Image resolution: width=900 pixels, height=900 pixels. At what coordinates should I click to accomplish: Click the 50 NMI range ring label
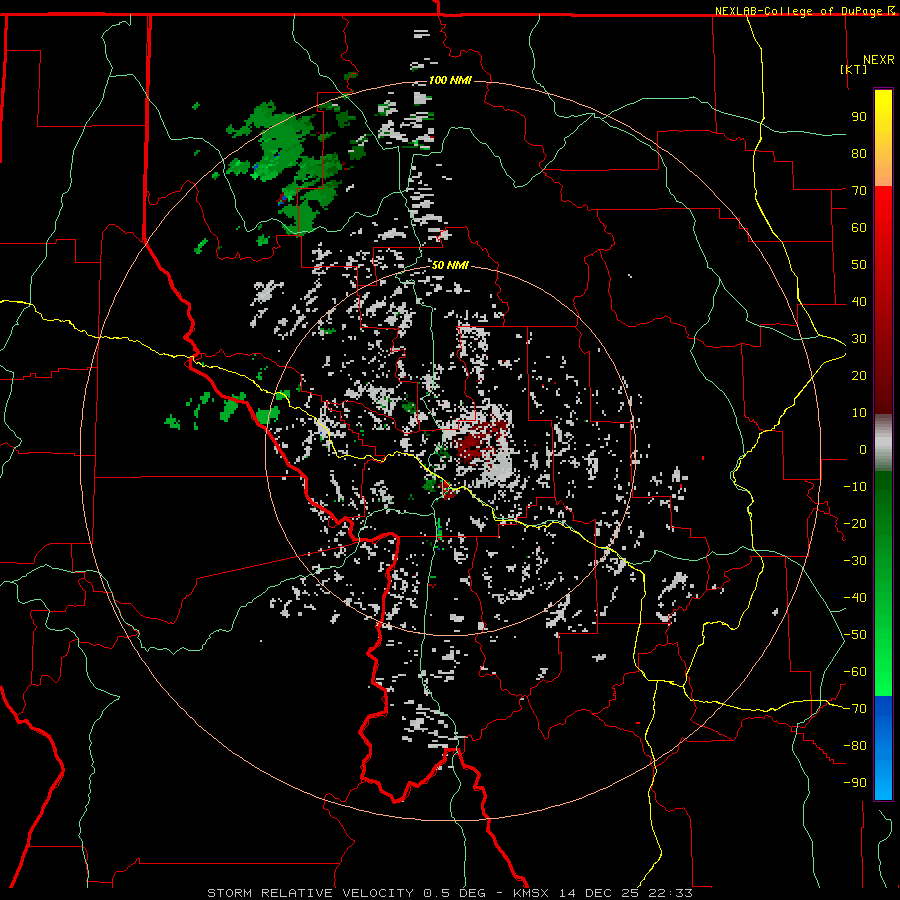click(x=450, y=265)
